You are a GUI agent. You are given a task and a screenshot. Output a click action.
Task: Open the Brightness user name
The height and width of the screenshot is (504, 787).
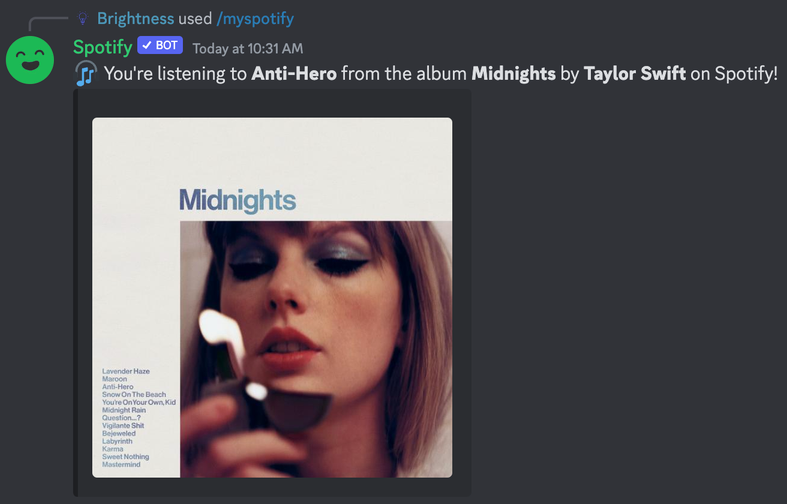[x=136, y=19]
